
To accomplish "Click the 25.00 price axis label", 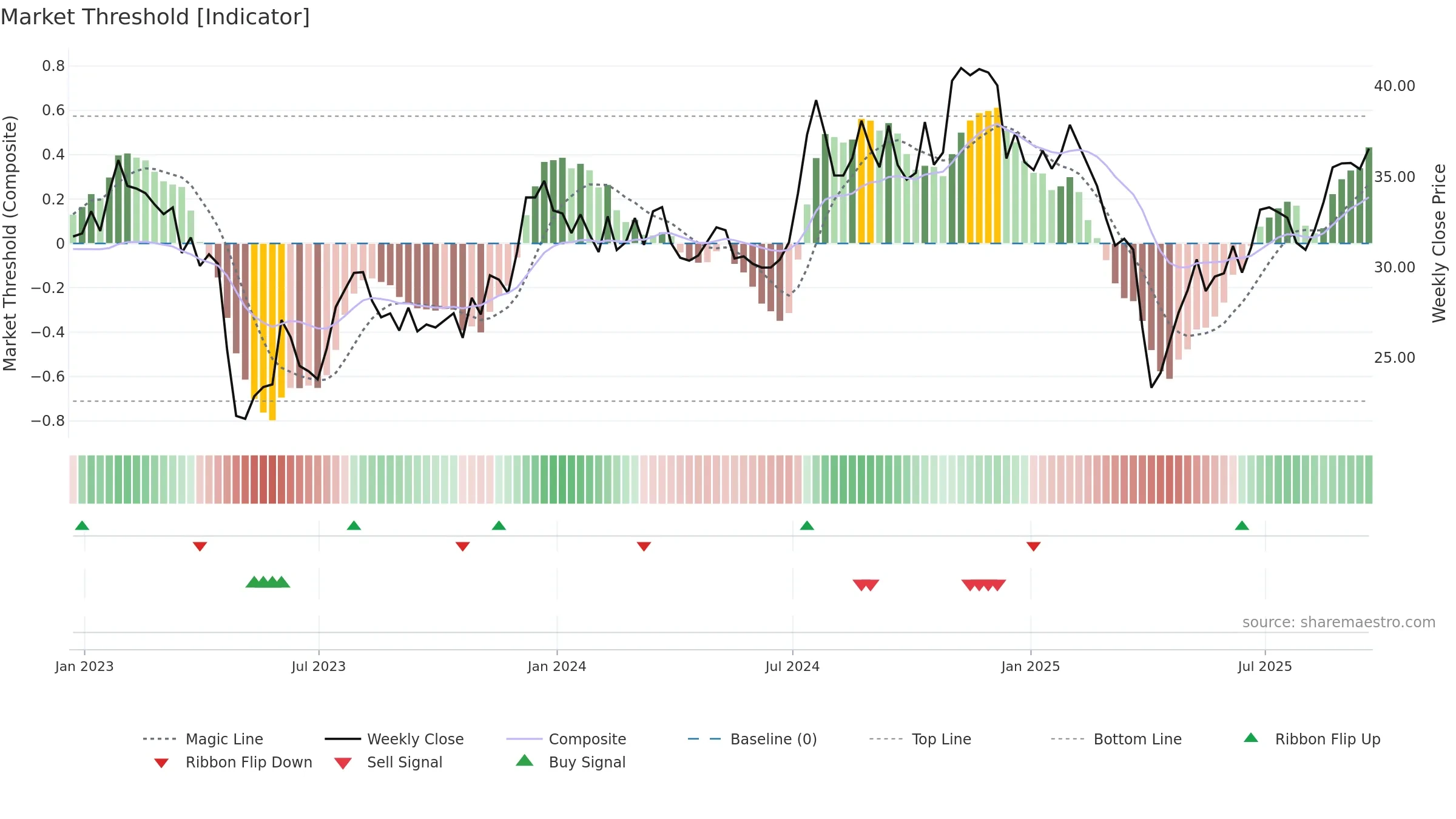I will coord(1395,358).
